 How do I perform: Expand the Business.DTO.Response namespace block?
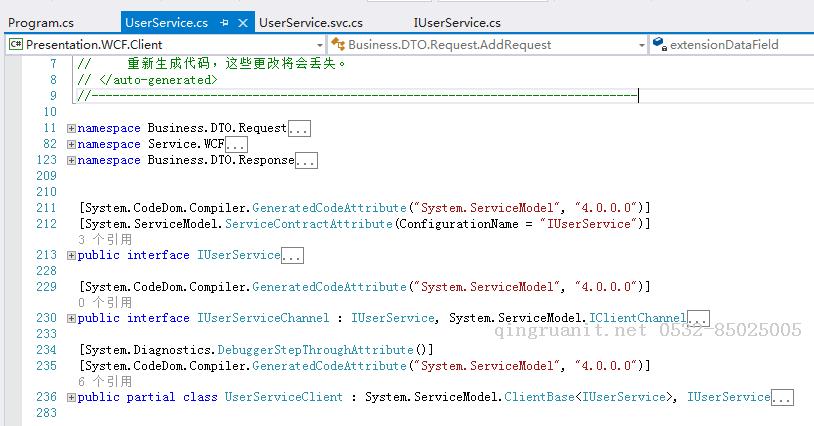click(x=71, y=161)
